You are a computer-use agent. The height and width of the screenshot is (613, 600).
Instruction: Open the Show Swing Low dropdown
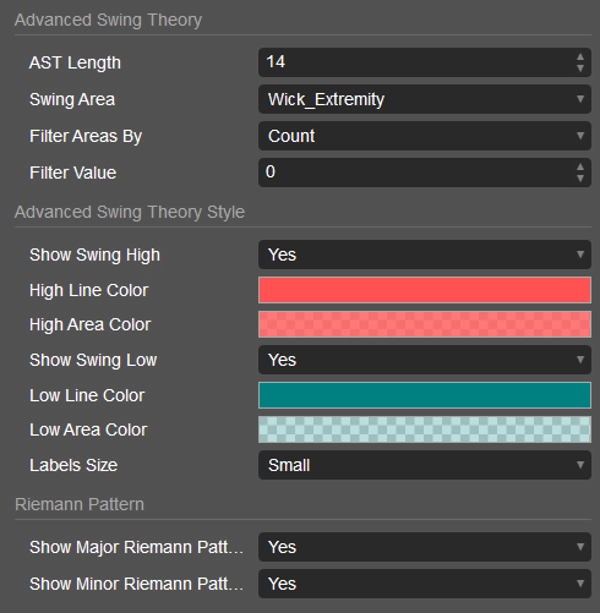coord(424,359)
